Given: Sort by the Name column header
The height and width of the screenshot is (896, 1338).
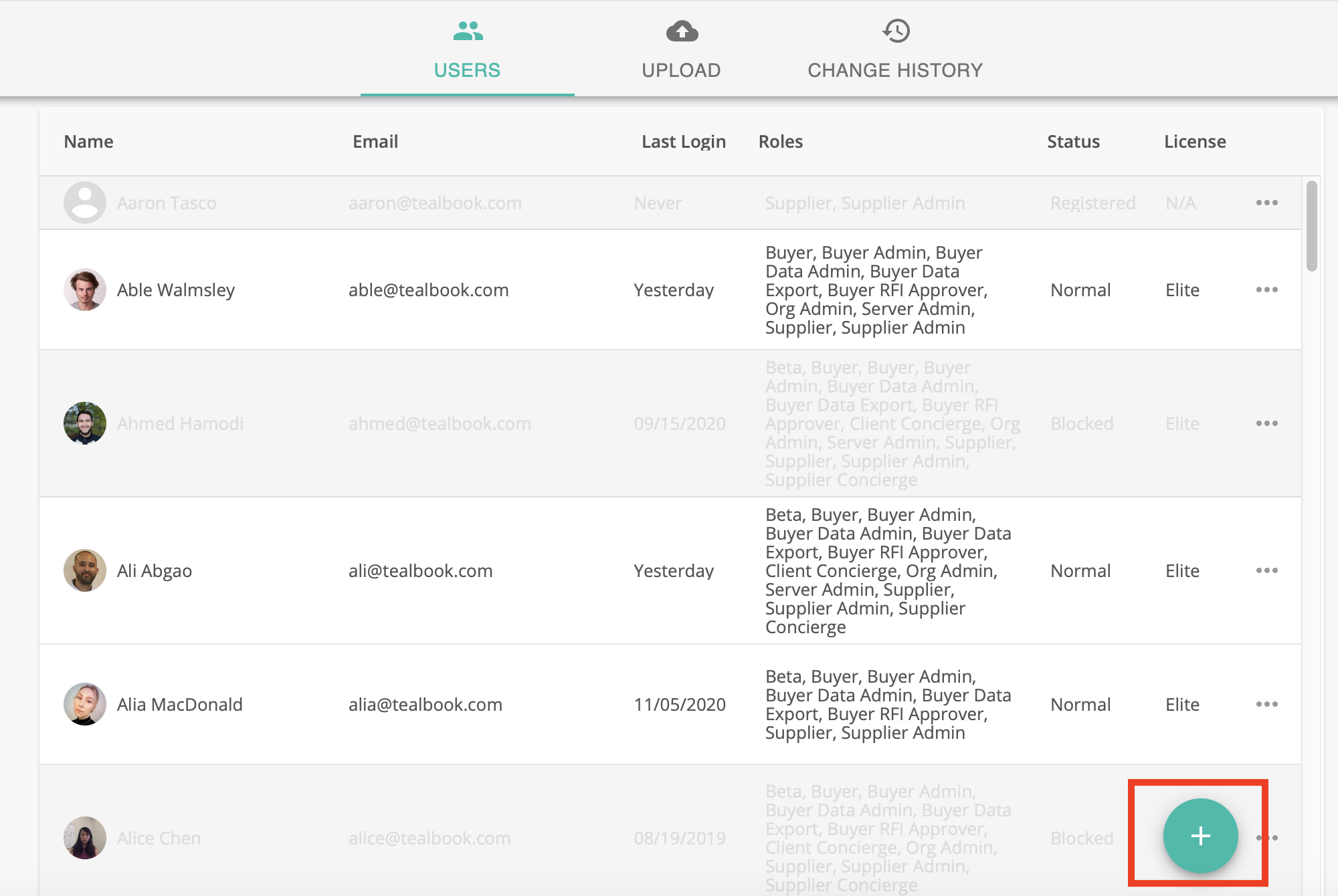Looking at the screenshot, I should [x=88, y=142].
